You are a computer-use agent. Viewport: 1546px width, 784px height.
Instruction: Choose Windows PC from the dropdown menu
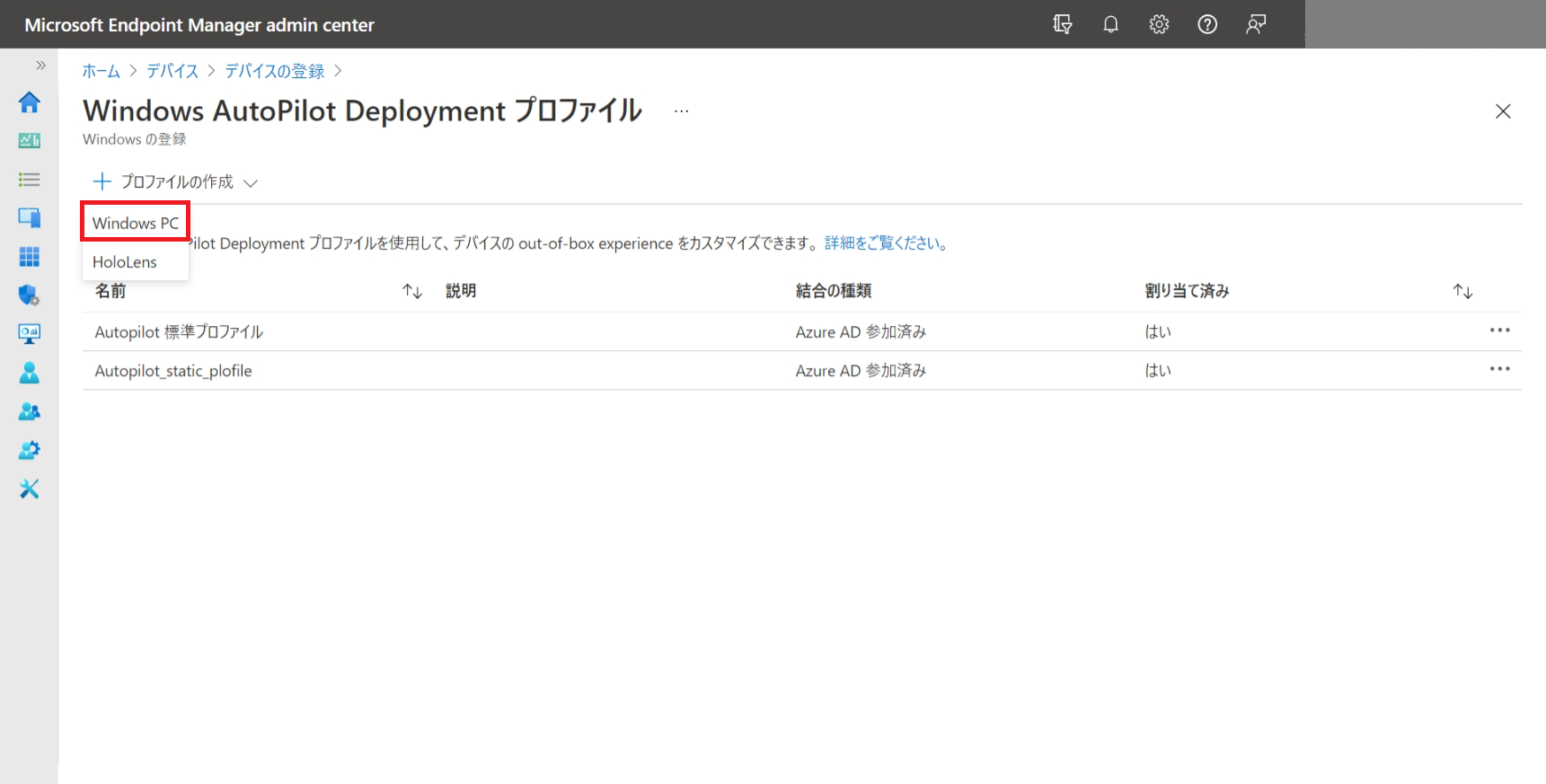(136, 223)
